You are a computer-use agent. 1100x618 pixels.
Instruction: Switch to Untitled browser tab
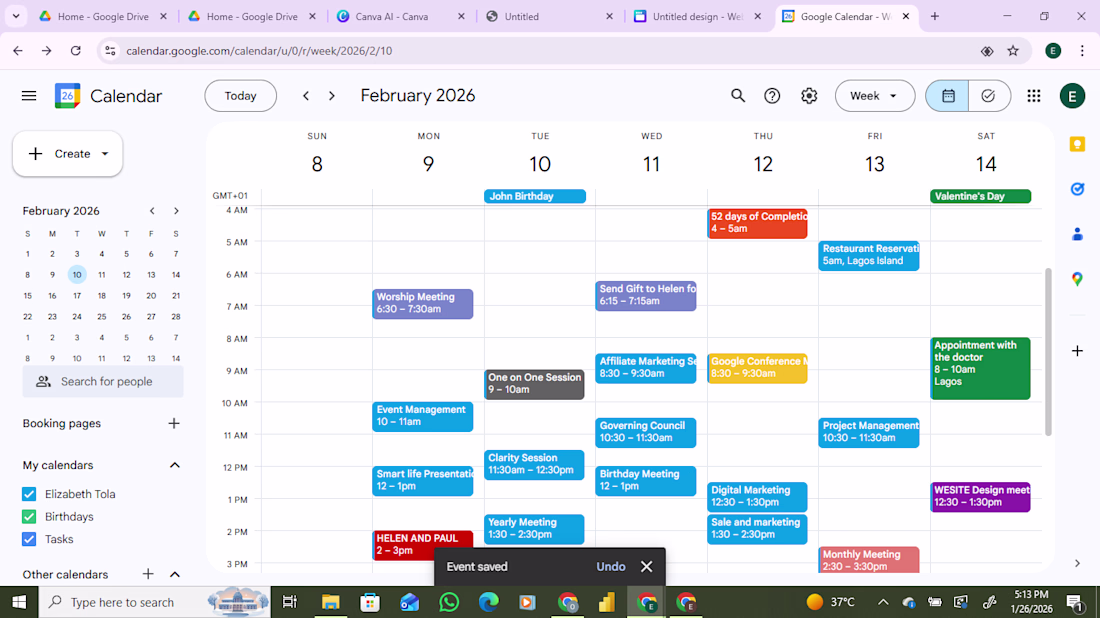(x=549, y=16)
